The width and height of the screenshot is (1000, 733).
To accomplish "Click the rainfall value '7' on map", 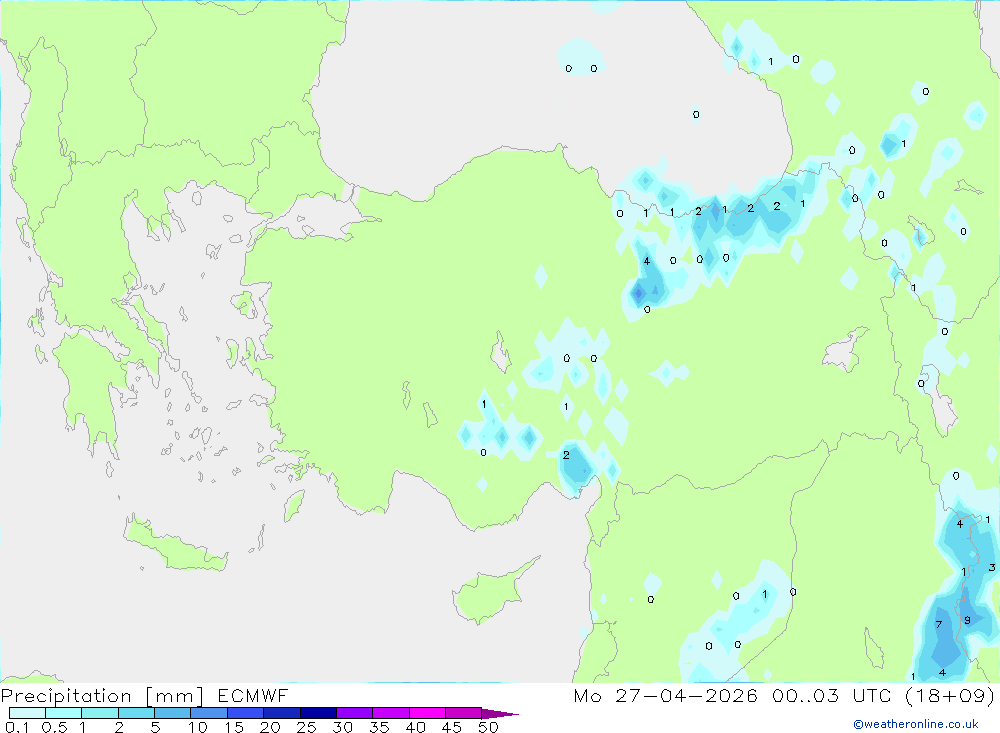I will coord(938,625).
